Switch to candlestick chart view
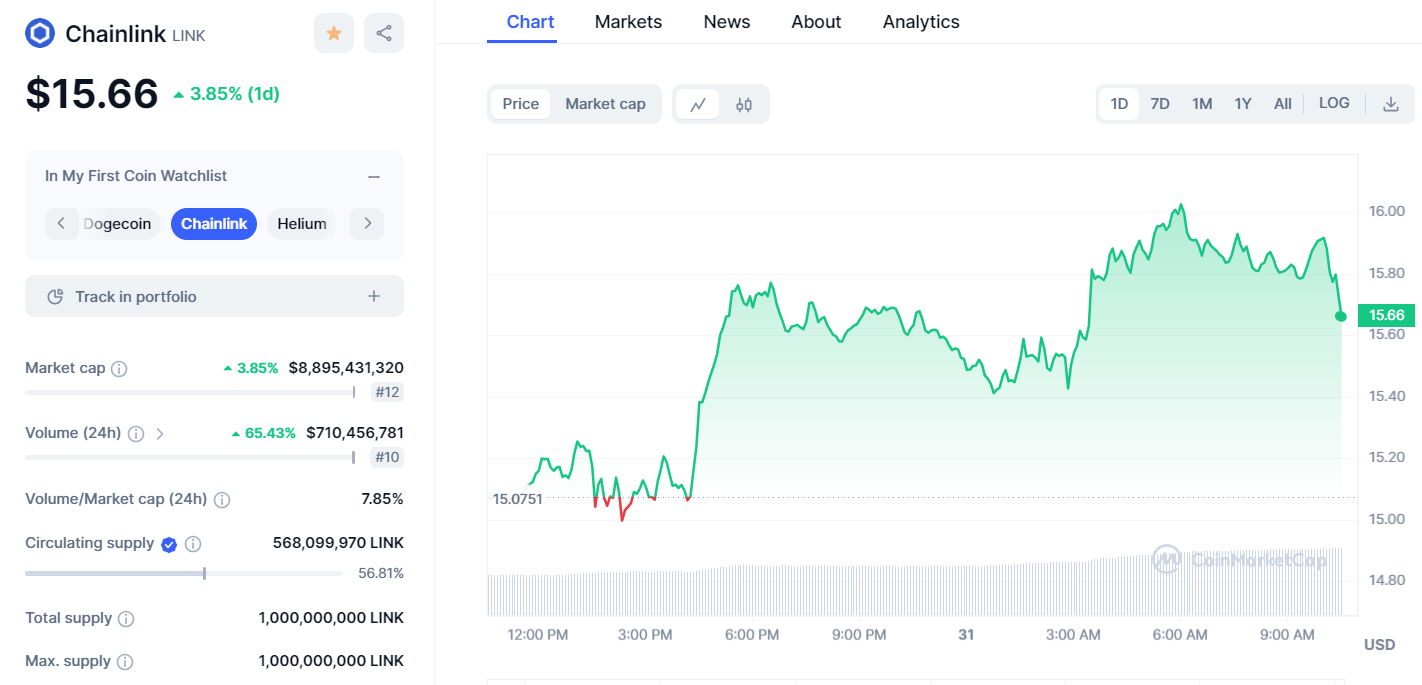 click(744, 104)
